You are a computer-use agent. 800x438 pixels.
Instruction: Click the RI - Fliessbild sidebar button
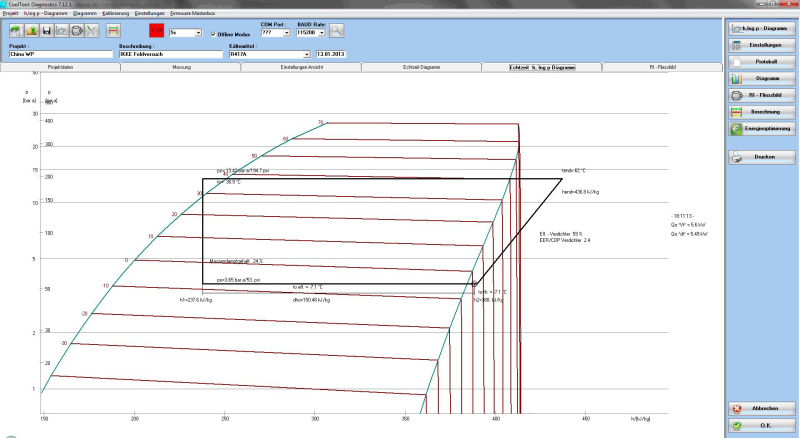point(761,95)
